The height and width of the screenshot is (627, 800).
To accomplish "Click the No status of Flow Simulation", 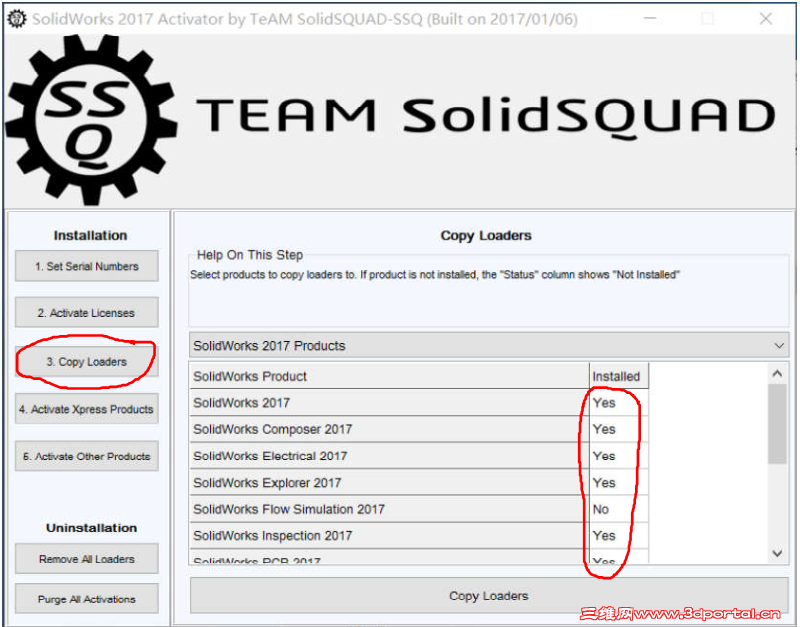I will [601, 509].
